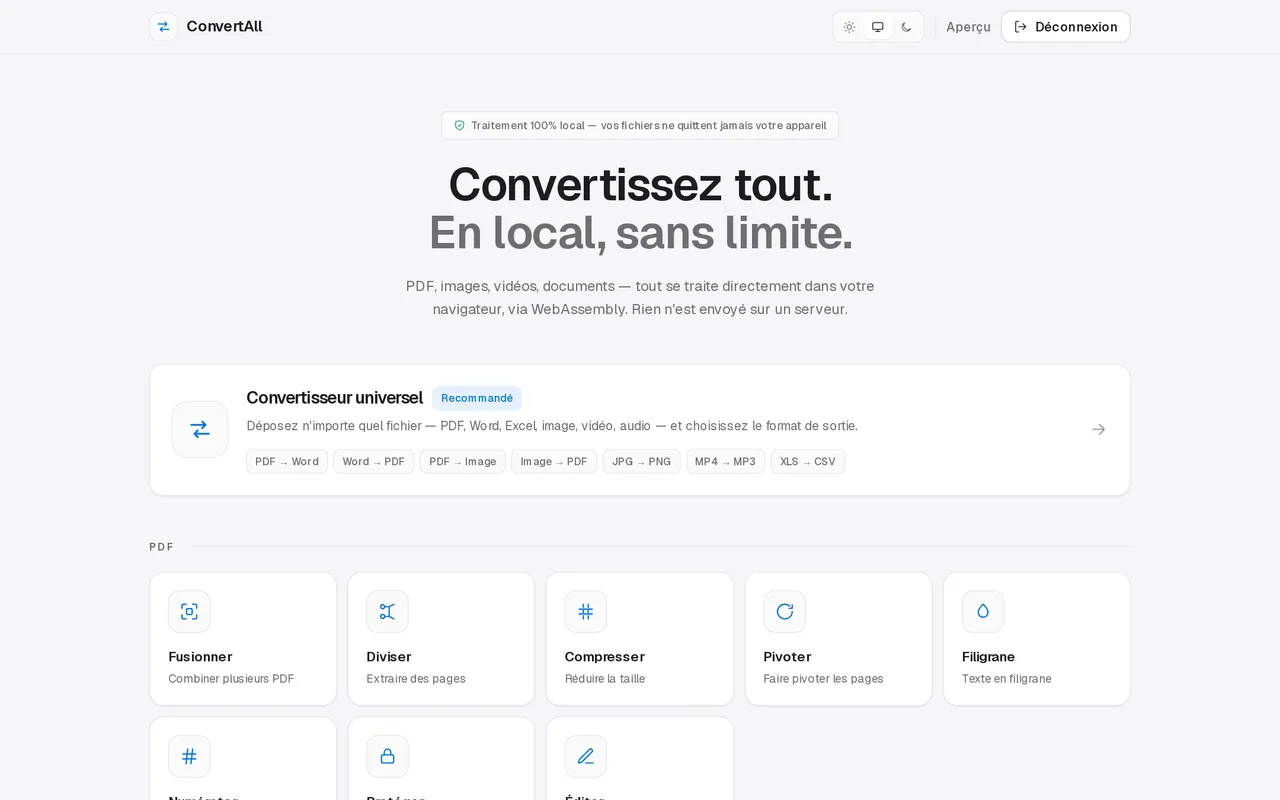Click the shield icon in local processing badge
The width and height of the screenshot is (1280, 800).
point(460,126)
